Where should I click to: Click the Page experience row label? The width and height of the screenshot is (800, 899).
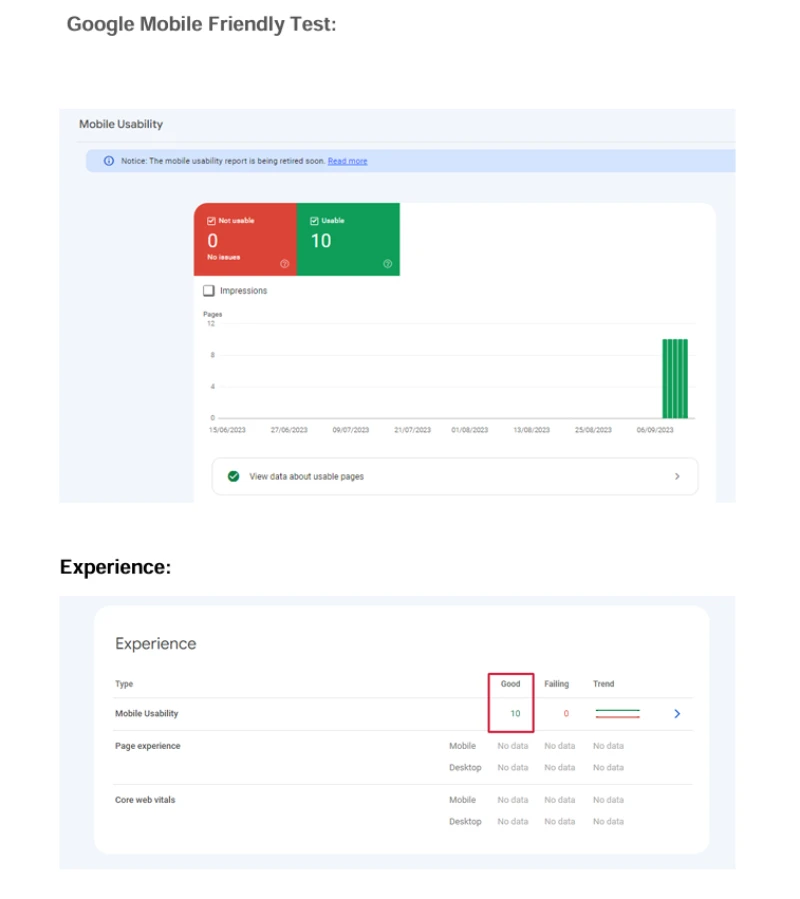(x=147, y=746)
